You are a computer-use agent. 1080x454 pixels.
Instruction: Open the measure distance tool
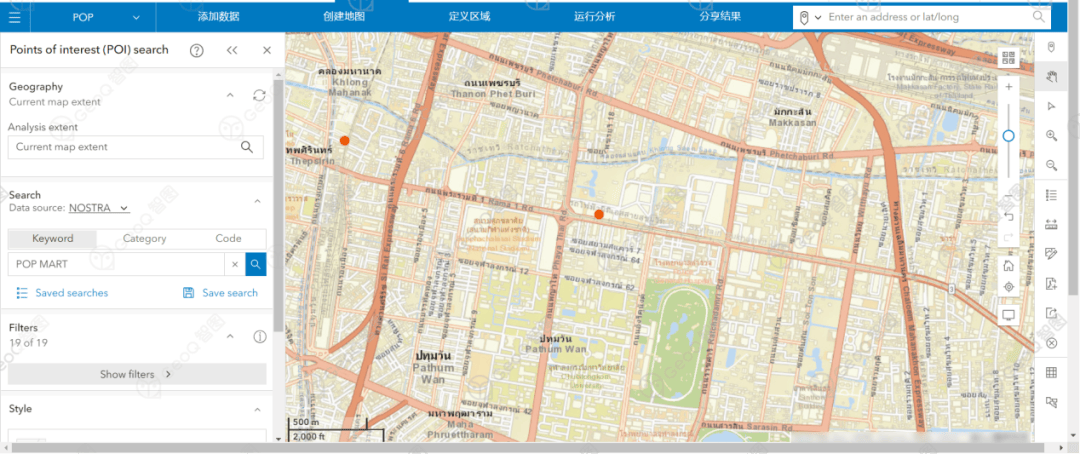click(1051, 225)
